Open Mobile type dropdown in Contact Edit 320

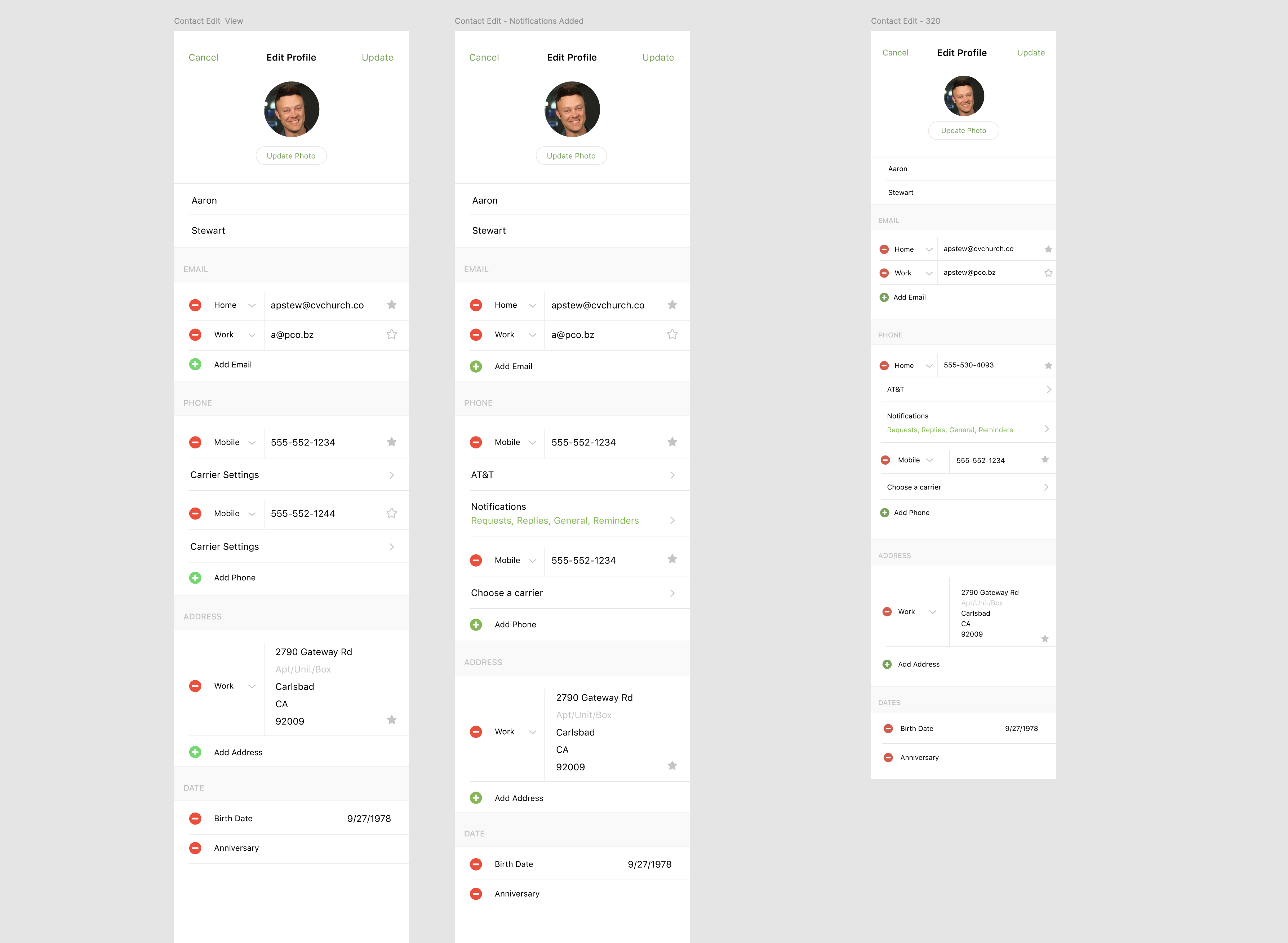point(930,460)
